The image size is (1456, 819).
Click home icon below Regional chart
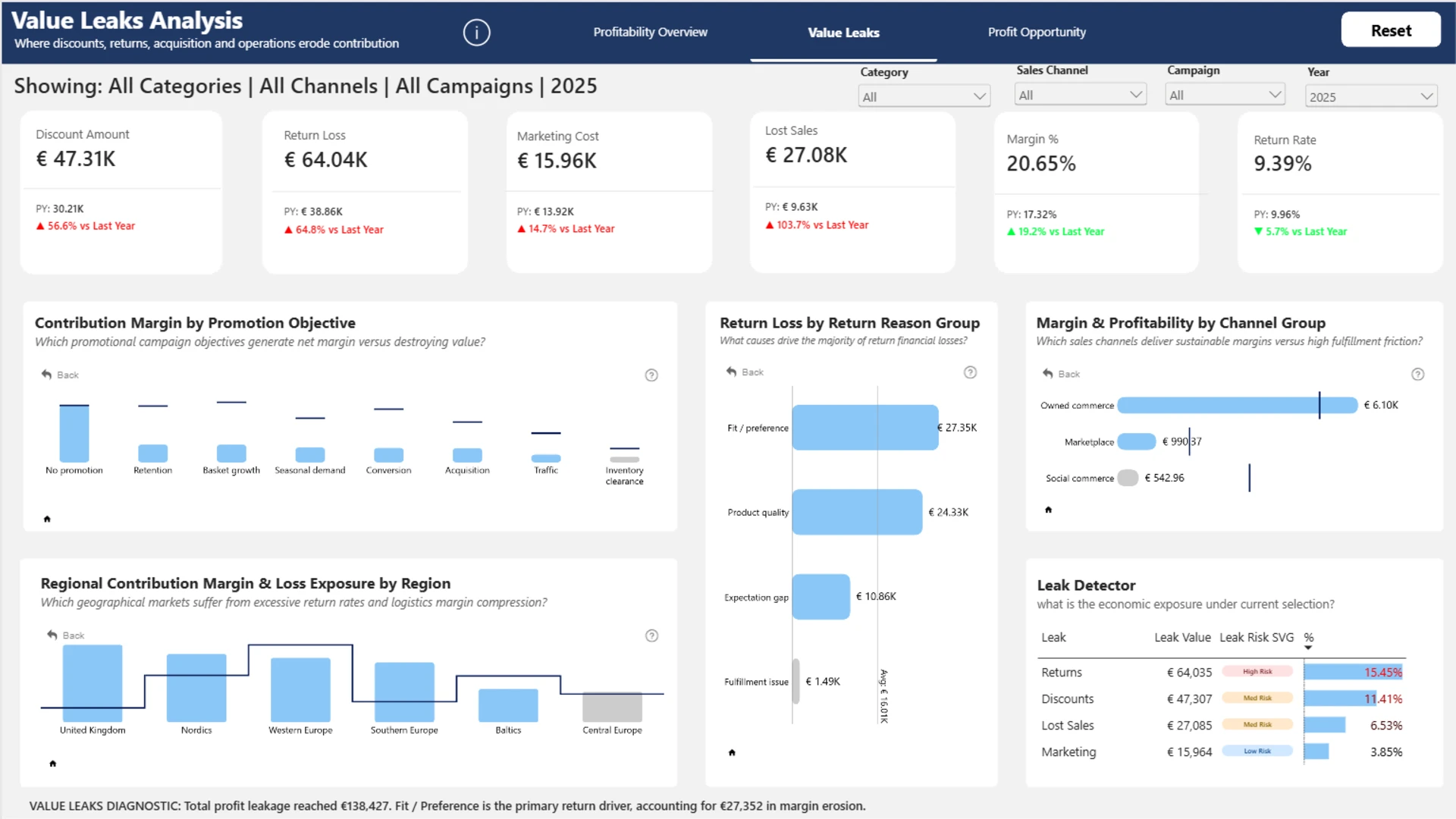click(52, 763)
